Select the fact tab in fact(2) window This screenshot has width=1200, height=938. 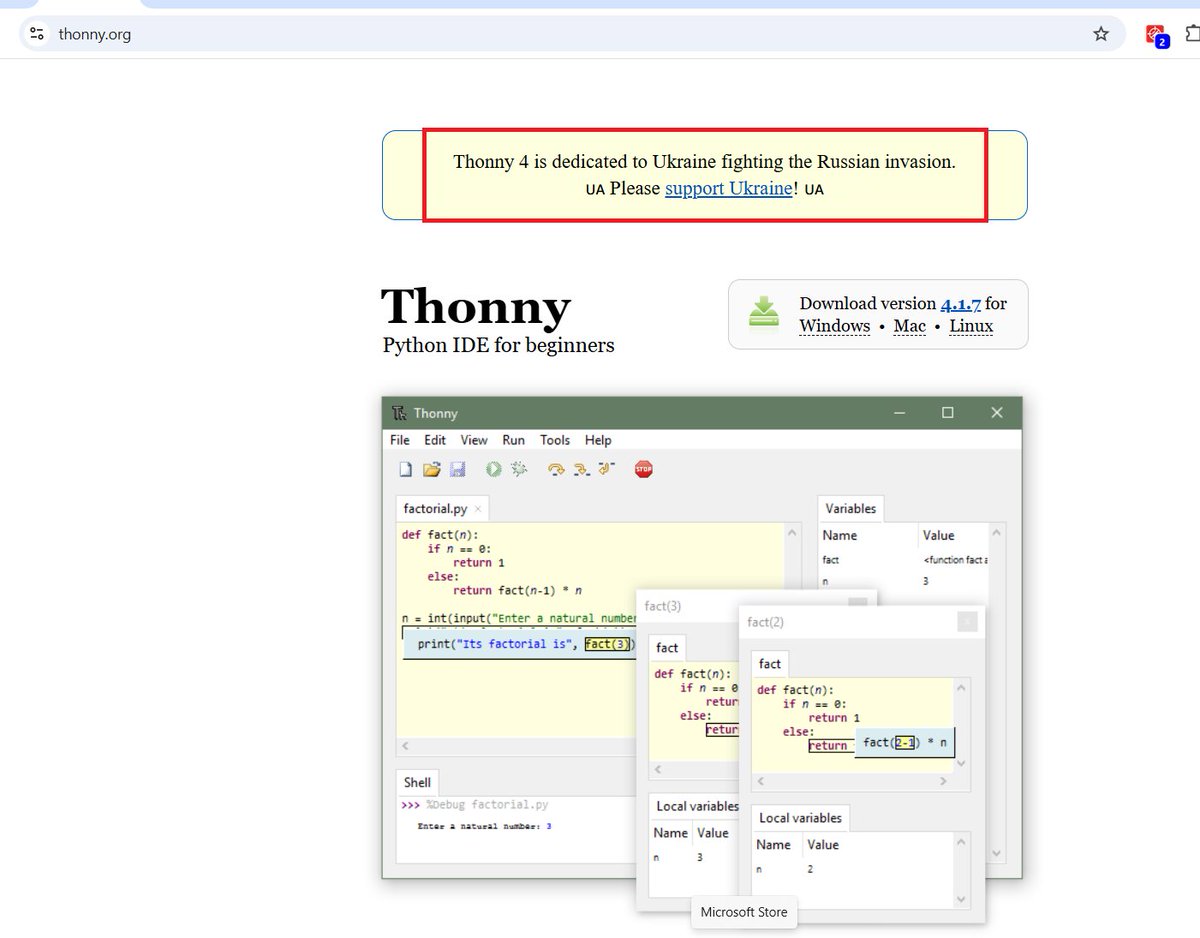(770, 664)
